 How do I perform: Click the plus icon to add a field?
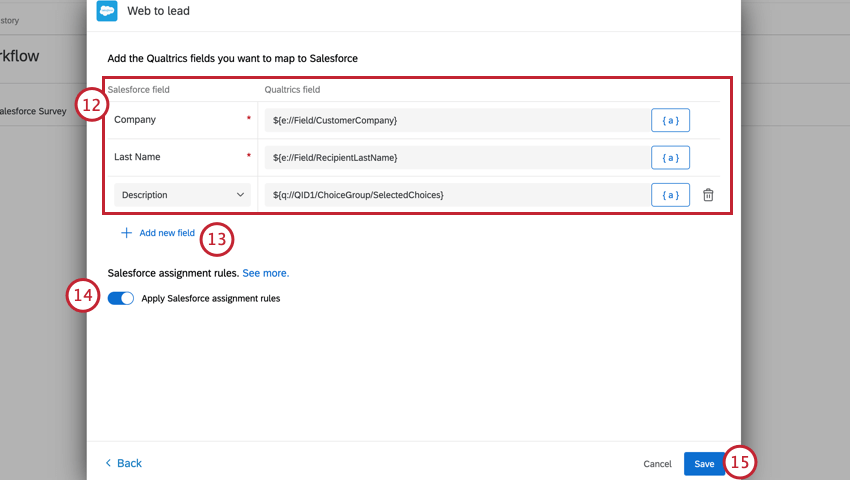pos(126,233)
